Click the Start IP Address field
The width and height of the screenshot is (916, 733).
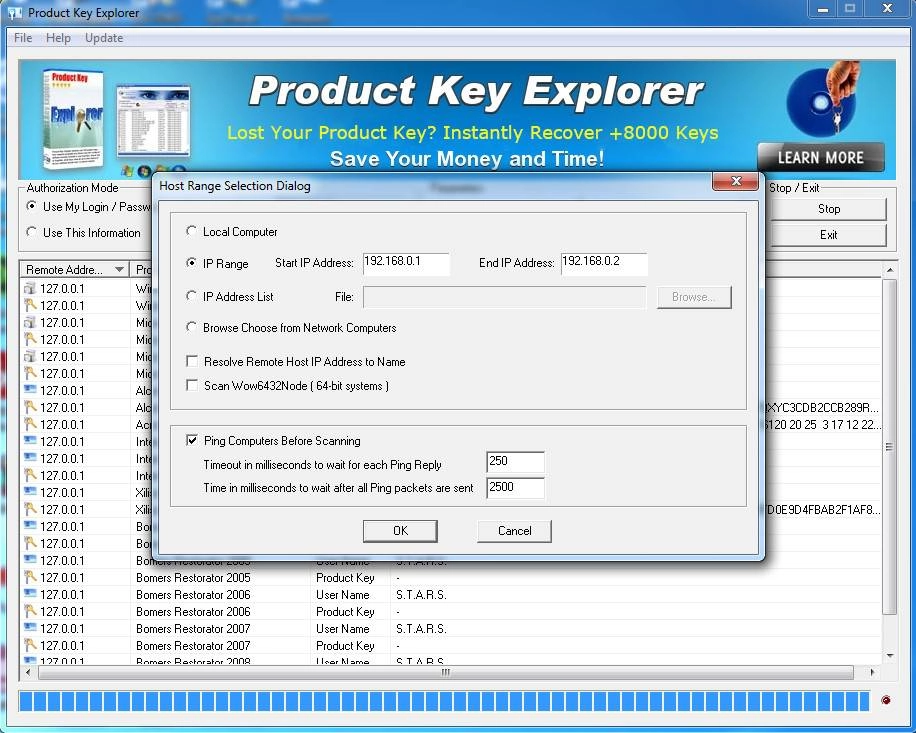click(x=406, y=263)
